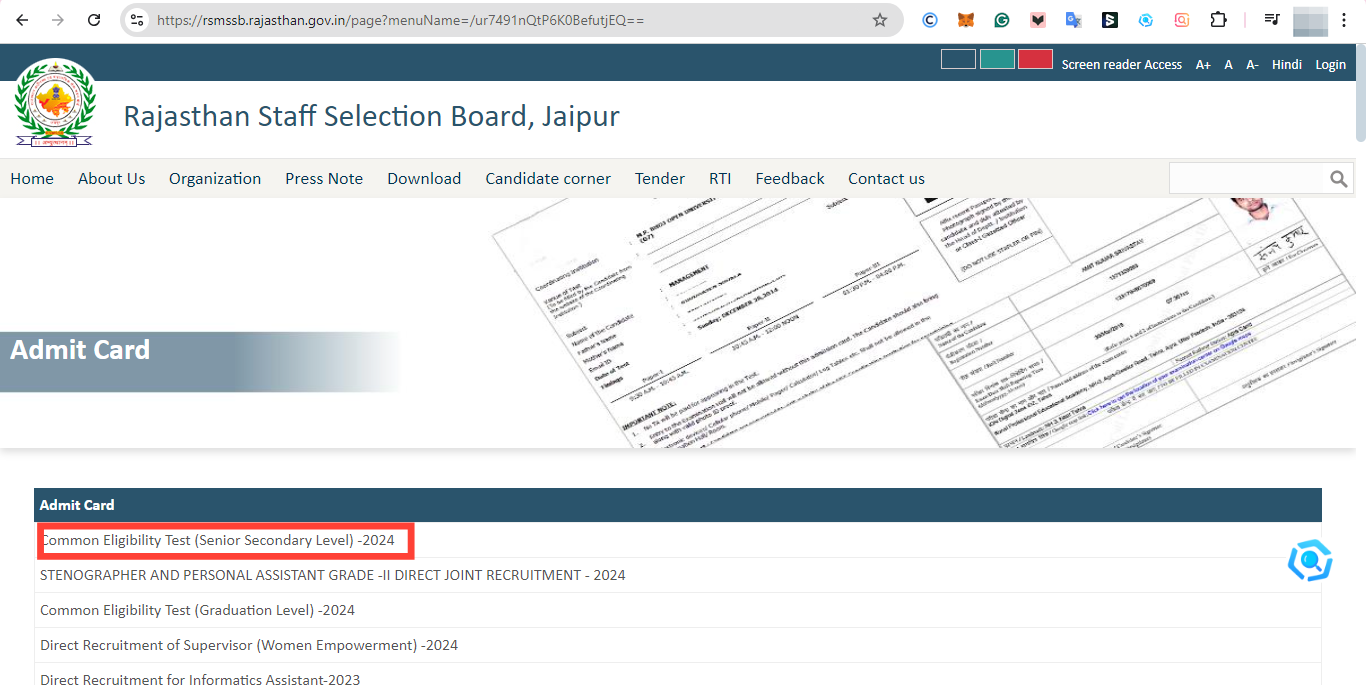
Task: Click the browser forward arrow
Action: pos(58,20)
